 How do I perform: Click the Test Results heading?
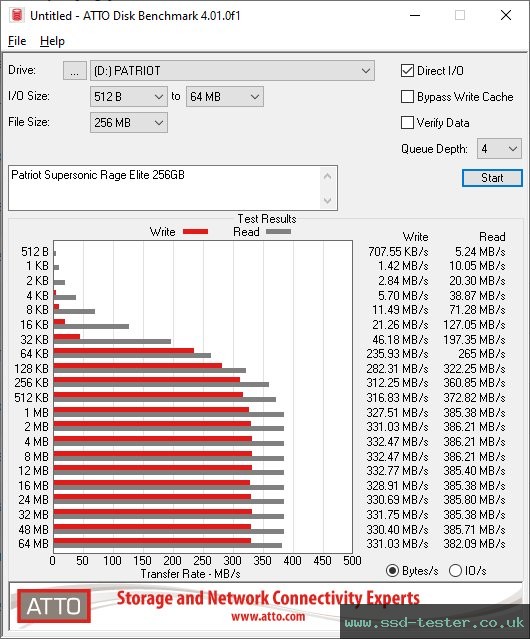(x=267, y=219)
